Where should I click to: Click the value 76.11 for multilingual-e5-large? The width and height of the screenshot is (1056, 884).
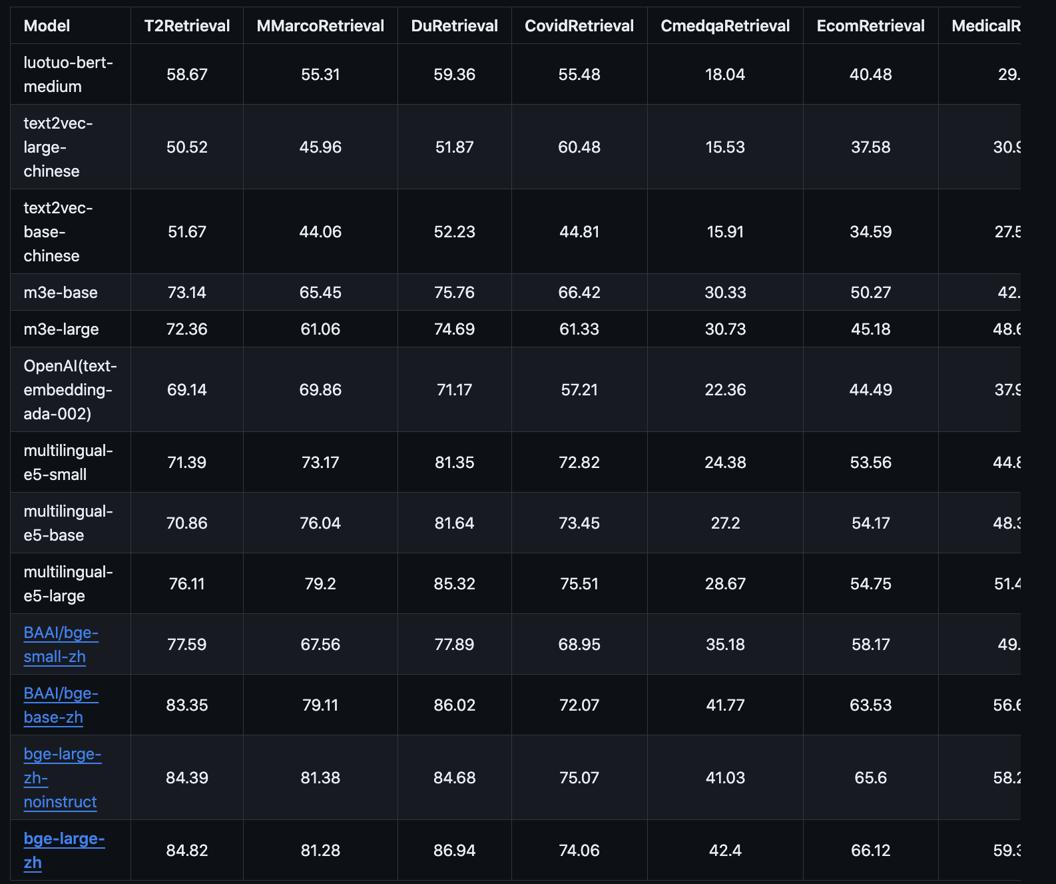coord(187,583)
